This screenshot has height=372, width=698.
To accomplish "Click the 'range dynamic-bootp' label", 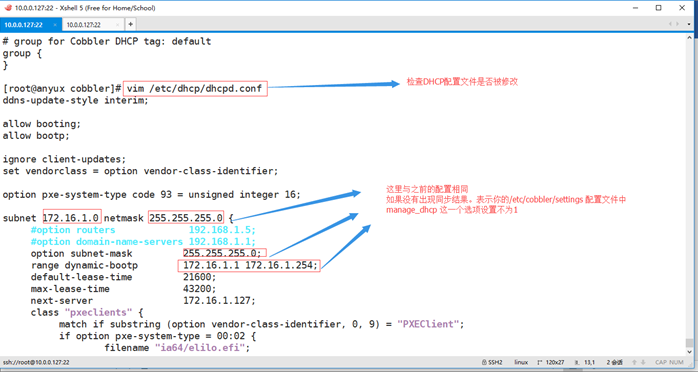I will click(x=85, y=266).
